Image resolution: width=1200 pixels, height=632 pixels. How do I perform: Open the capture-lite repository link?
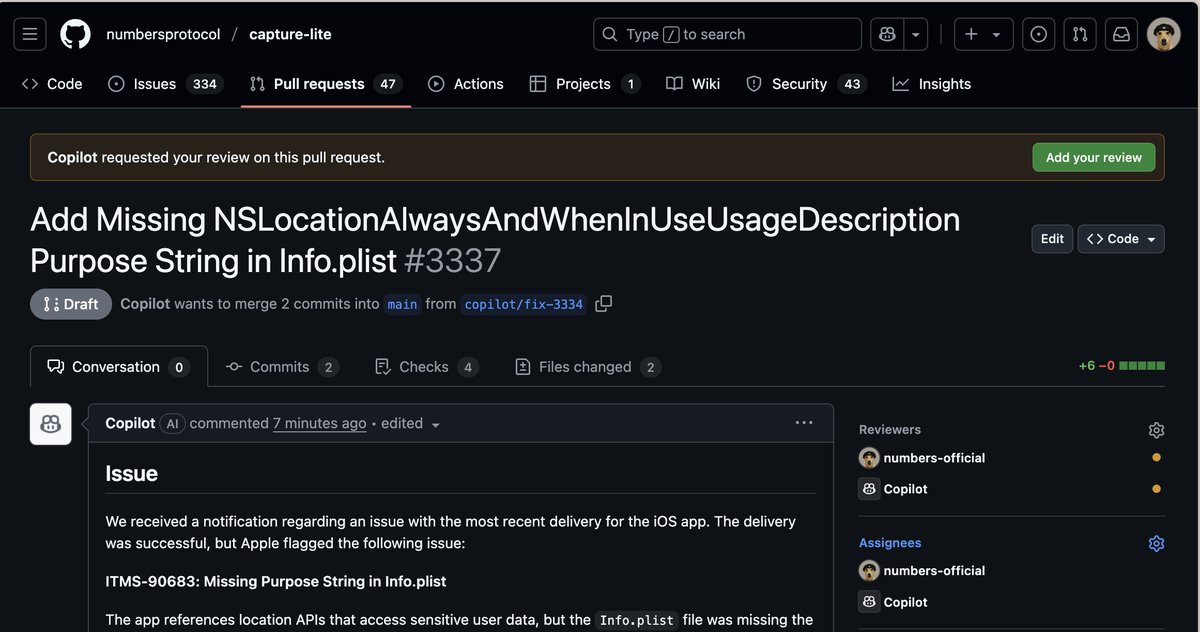(x=289, y=33)
